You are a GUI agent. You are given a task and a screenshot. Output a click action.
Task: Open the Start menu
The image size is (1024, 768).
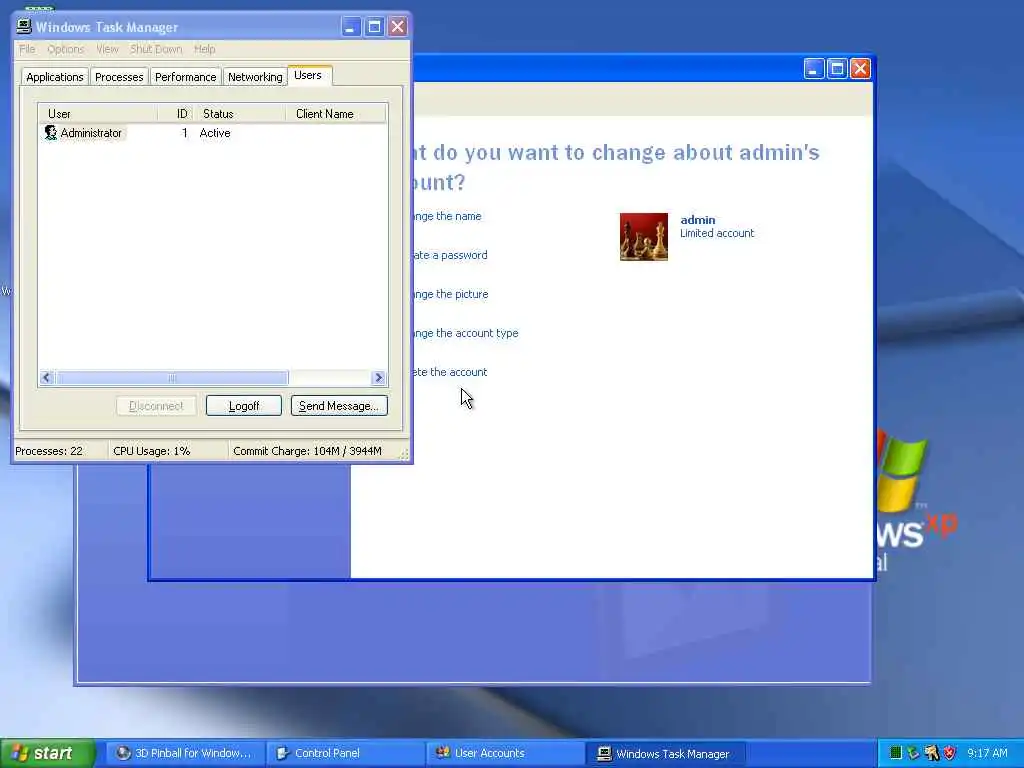coord(47,754)
